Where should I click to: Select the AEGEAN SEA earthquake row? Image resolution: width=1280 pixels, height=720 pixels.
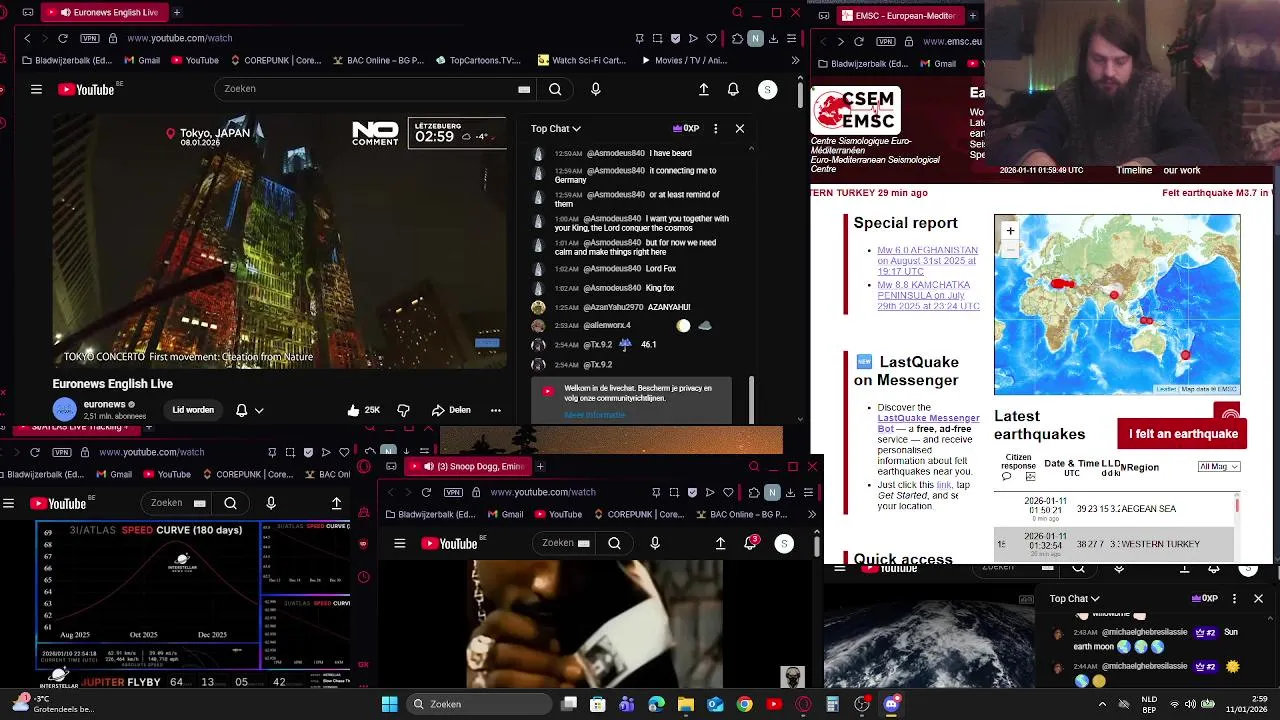(1116, 509)
